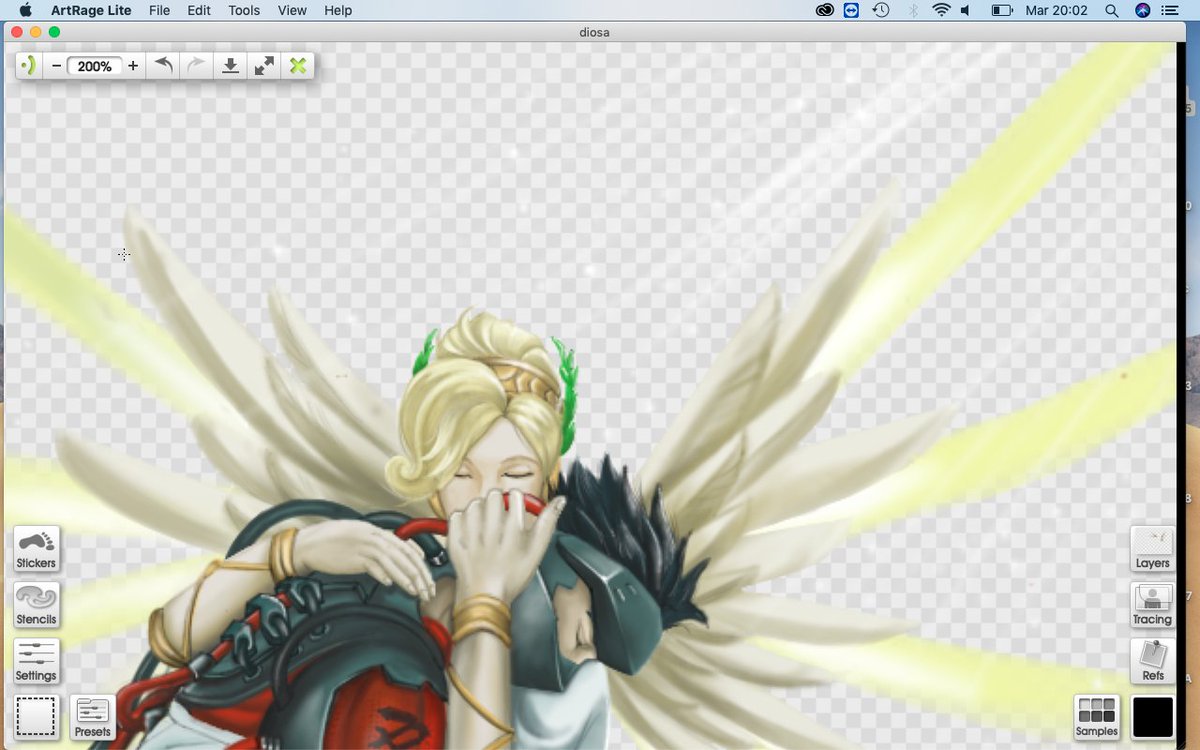Open the Help menu
1200x750 pixels.
(x=338, y=10)
